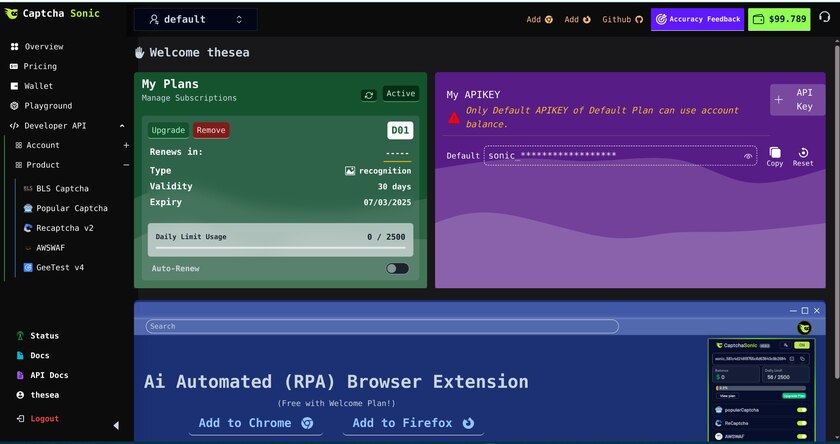Reveal the API key with eye icon
Image resolution: width=840 pixels, height=444 pixels.
point(748,156)
